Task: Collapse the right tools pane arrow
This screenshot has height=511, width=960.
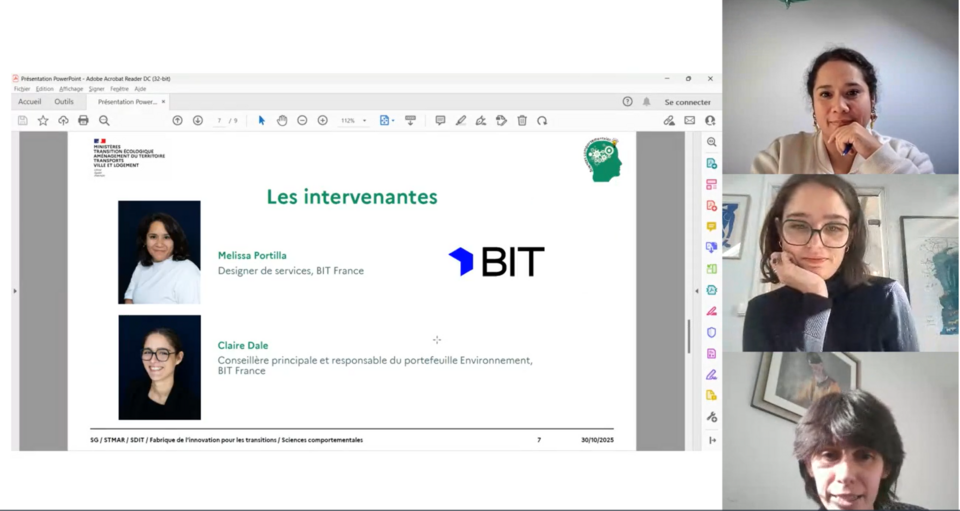Action: 697,291
